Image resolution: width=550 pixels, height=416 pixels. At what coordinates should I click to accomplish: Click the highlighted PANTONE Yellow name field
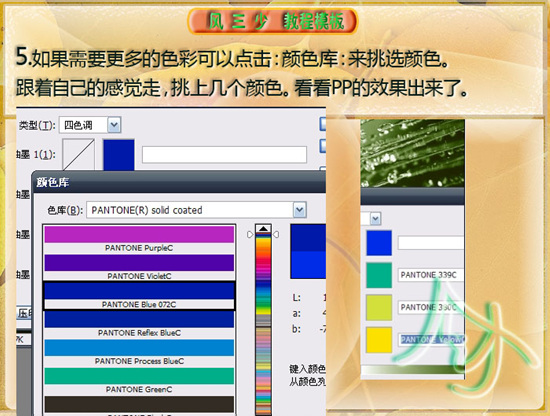431,340
